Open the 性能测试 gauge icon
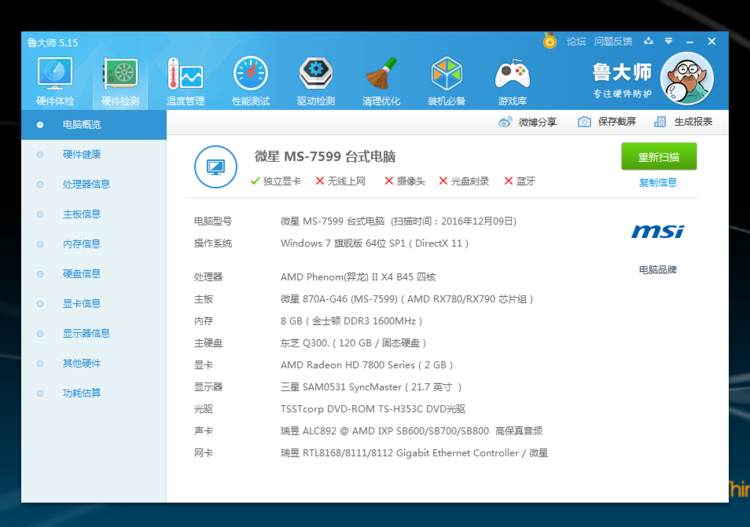Viewport: 750px width, 527px height. tap(250, 76)
